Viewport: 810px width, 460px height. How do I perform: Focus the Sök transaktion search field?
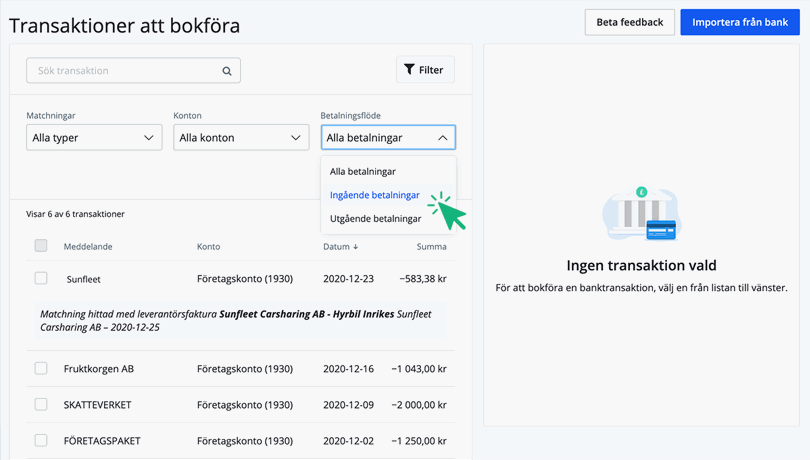tap(133, 70)
